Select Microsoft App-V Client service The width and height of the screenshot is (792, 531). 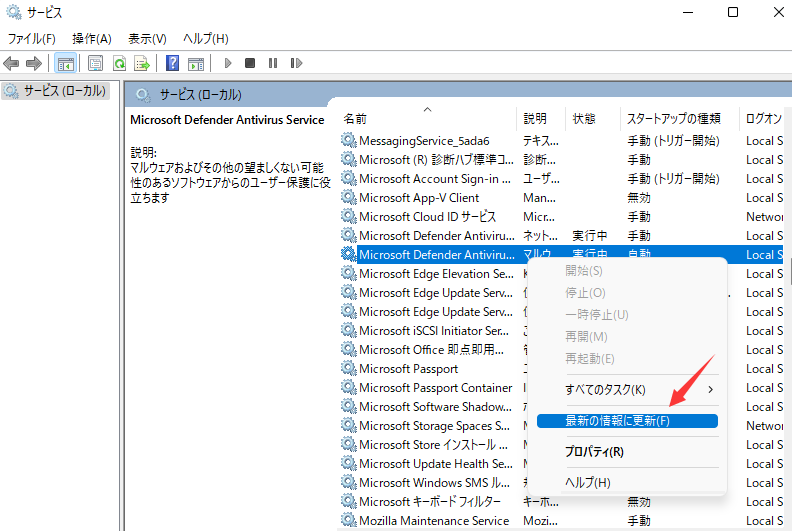[x=561, y=198]
